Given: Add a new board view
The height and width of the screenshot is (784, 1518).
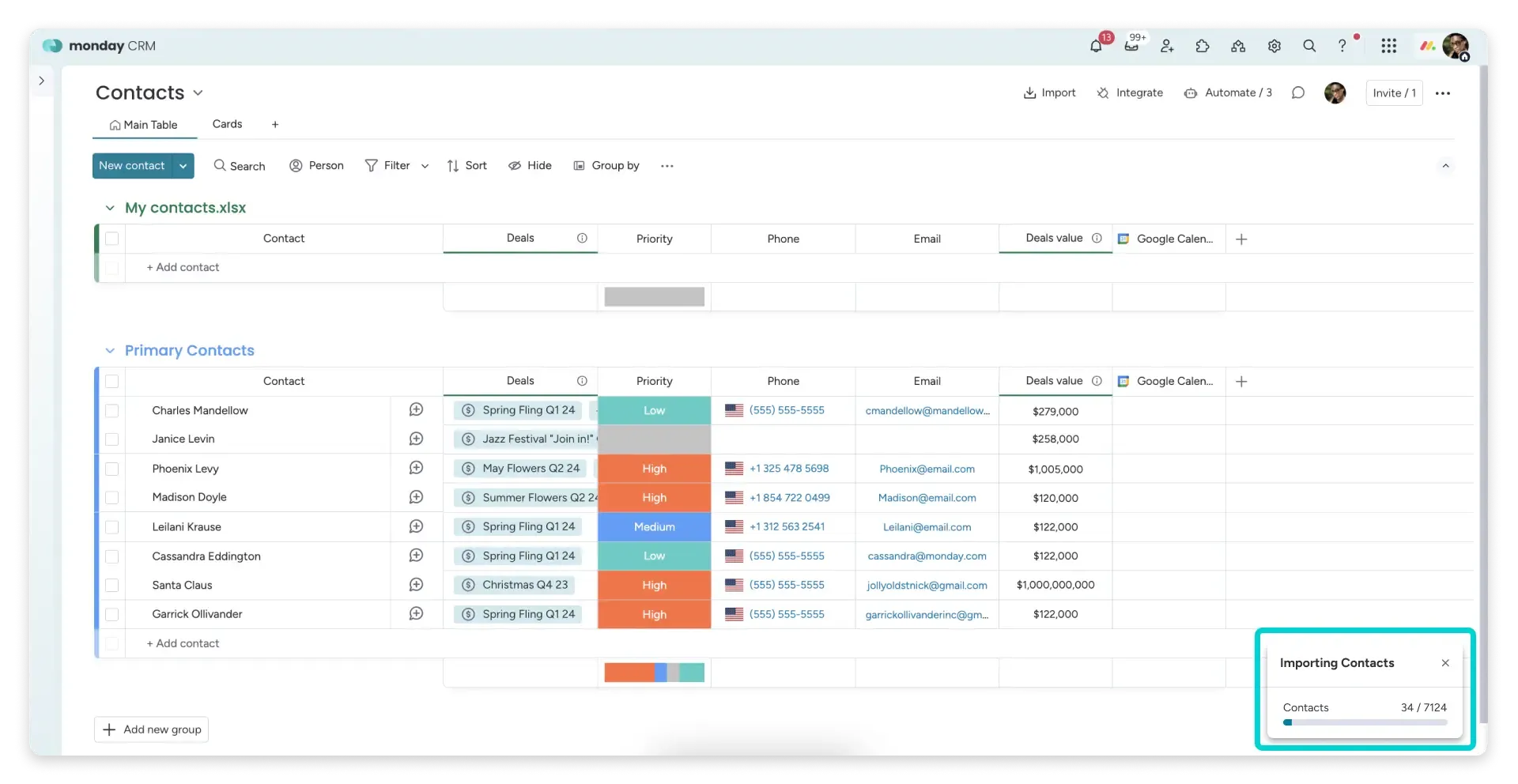Looking at the screenshot, I should 275,125.
